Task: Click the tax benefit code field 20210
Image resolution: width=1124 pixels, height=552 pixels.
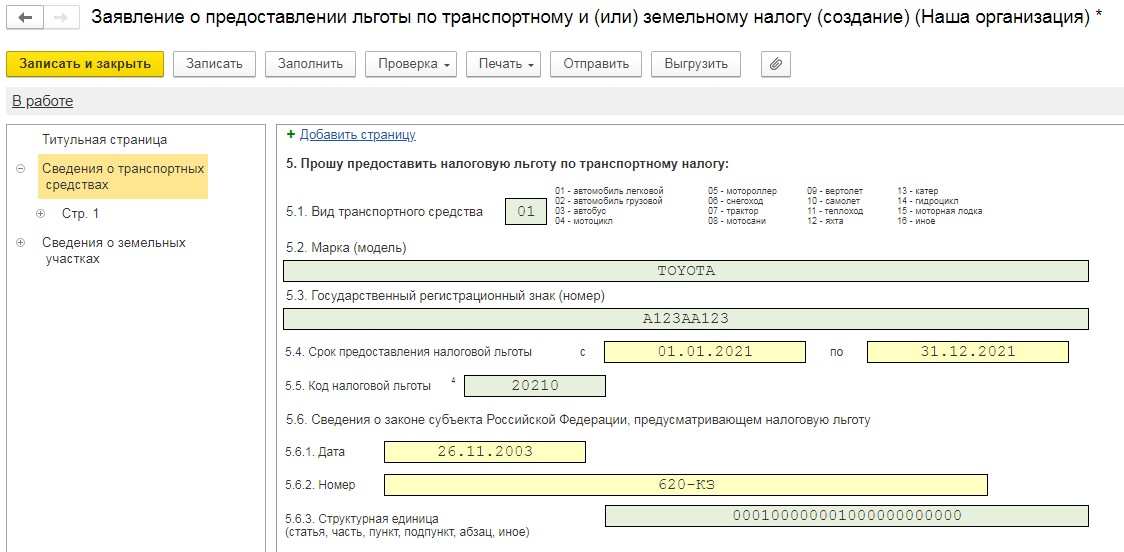Action: point(535,386)
